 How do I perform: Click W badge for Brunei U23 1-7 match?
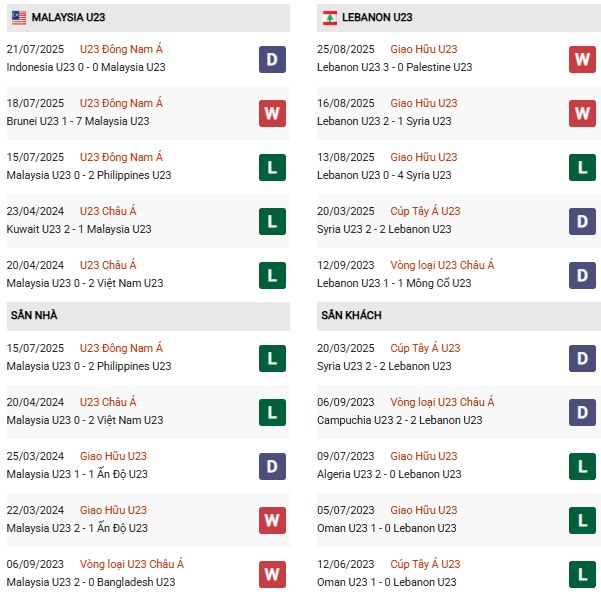coord(271,113)
